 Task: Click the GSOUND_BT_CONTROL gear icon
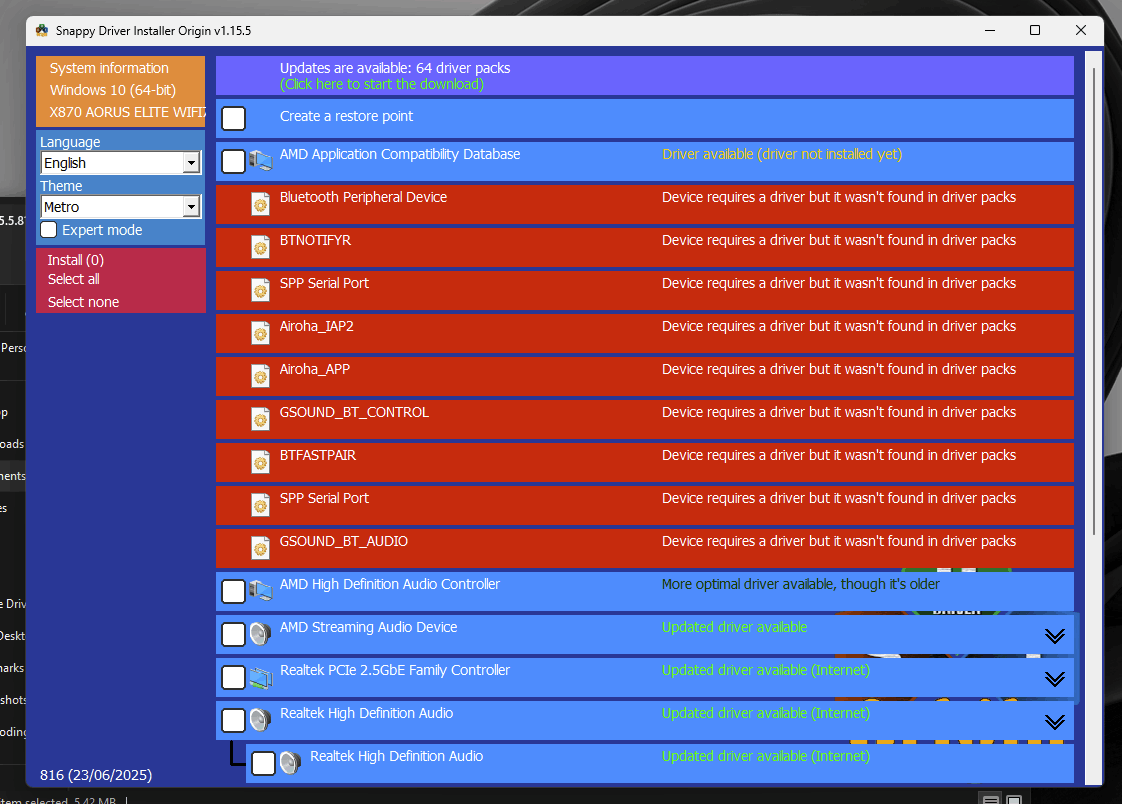point(261,419)
